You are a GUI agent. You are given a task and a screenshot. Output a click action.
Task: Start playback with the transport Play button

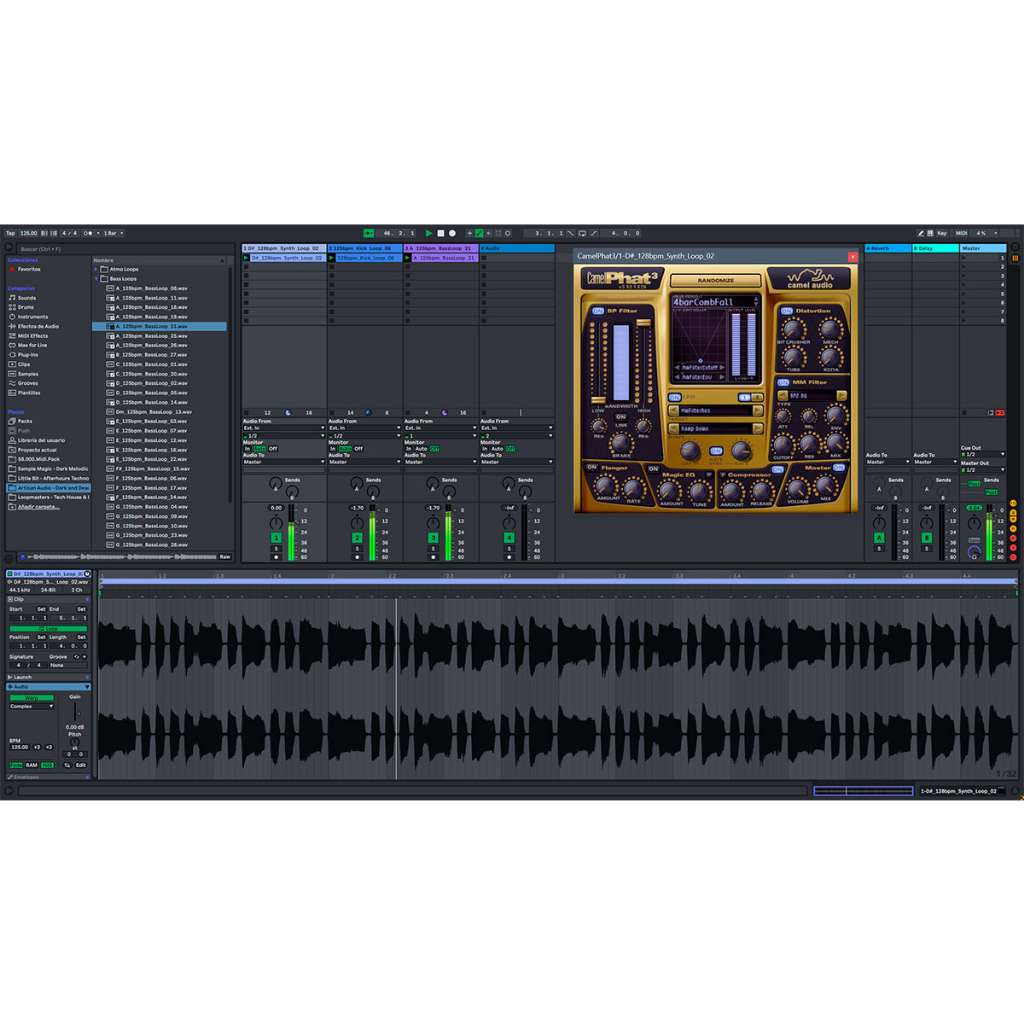[x=428, y=233]
